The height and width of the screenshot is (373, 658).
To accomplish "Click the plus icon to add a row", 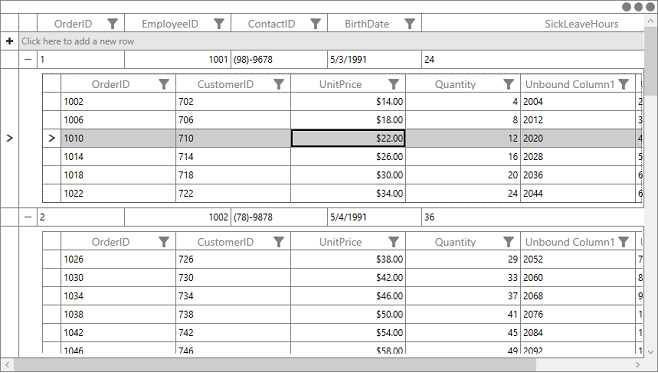I will pyautogui.click(x=9, y=41).
